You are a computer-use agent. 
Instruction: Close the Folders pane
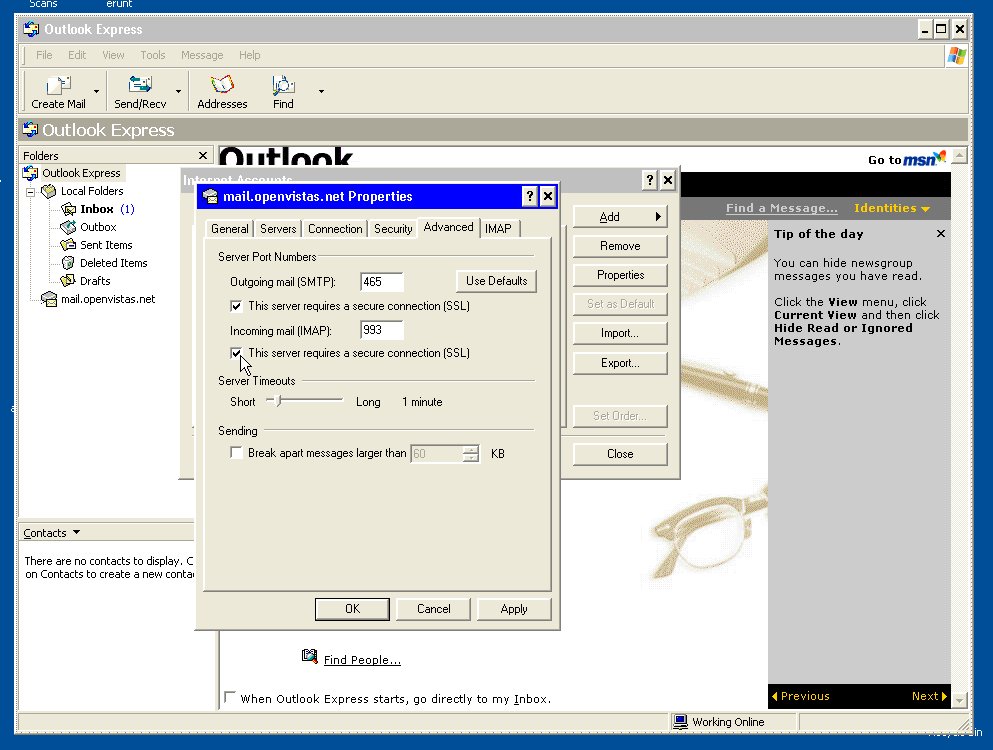(x=203, y=155)
